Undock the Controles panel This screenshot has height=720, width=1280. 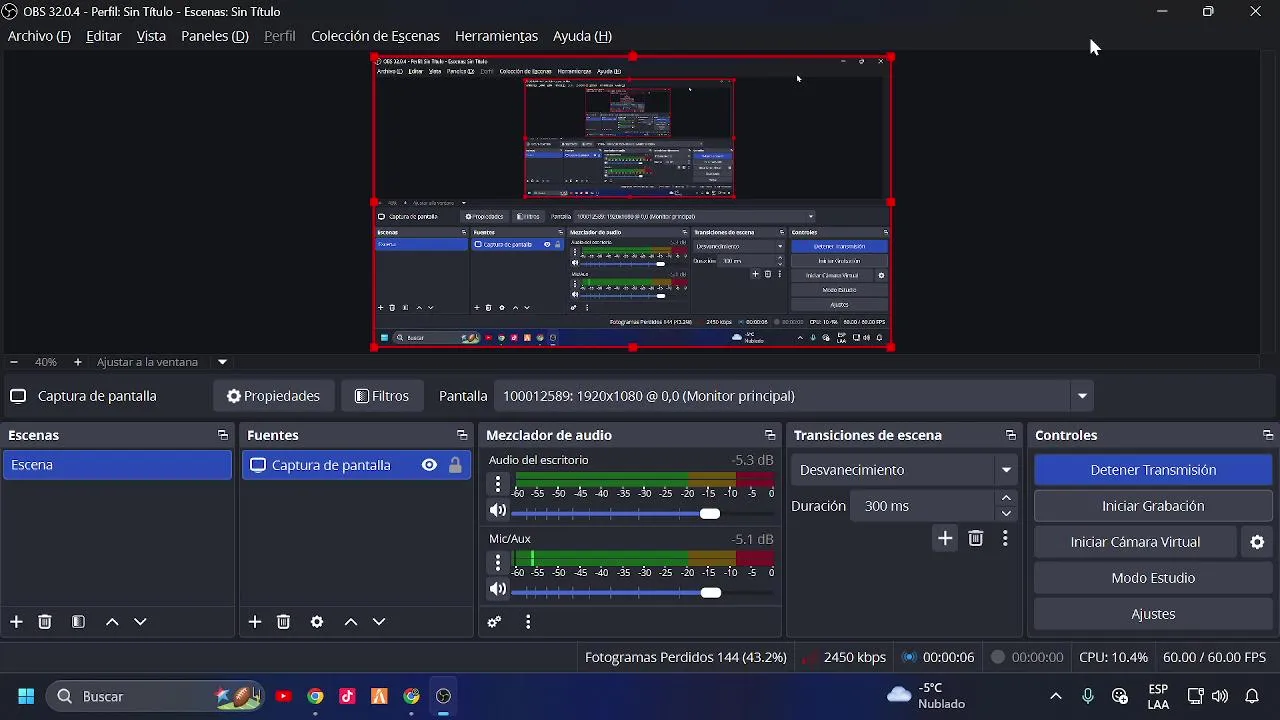[1267, 435]
